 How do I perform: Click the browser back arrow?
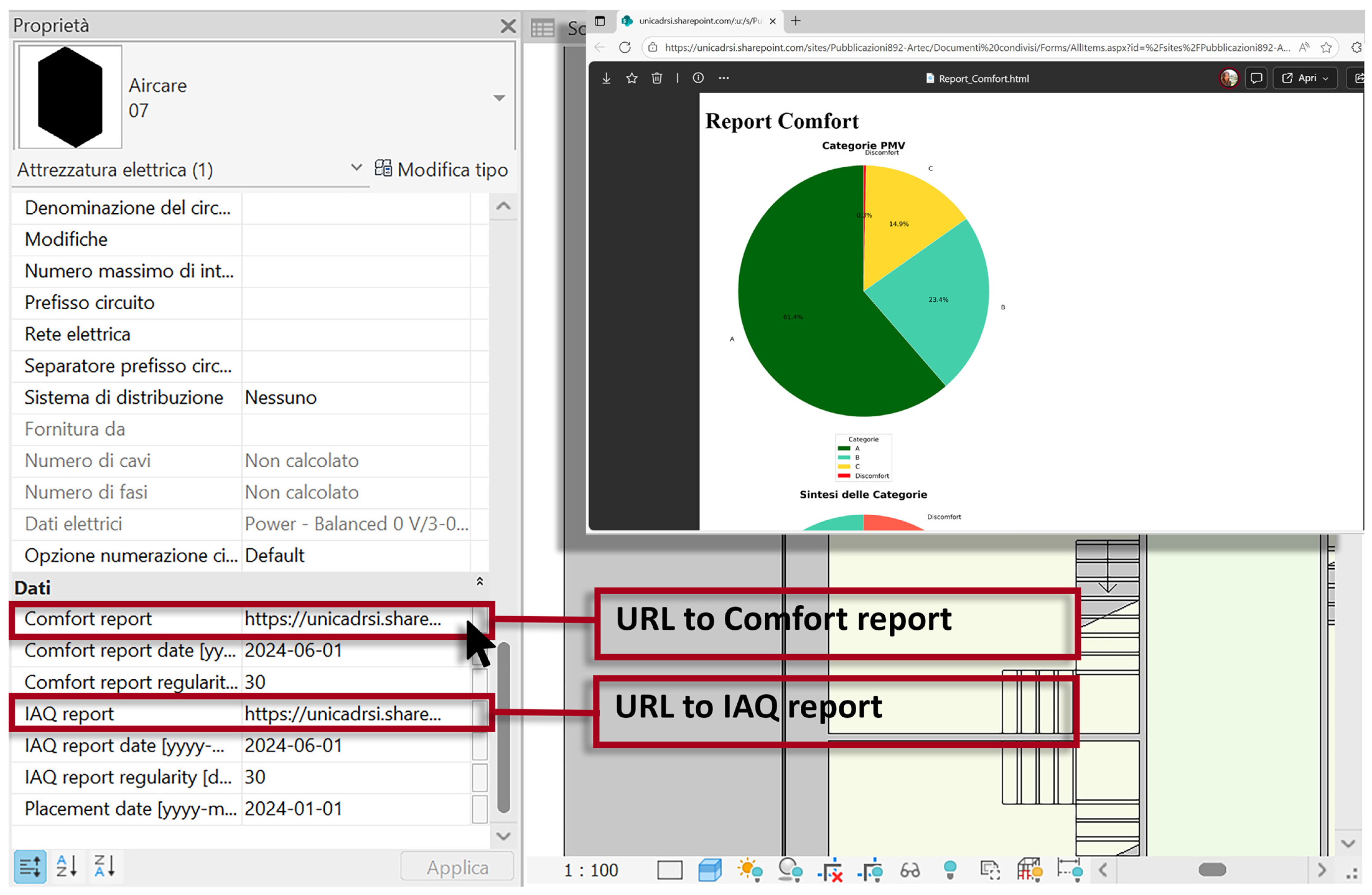coord(599,47)
